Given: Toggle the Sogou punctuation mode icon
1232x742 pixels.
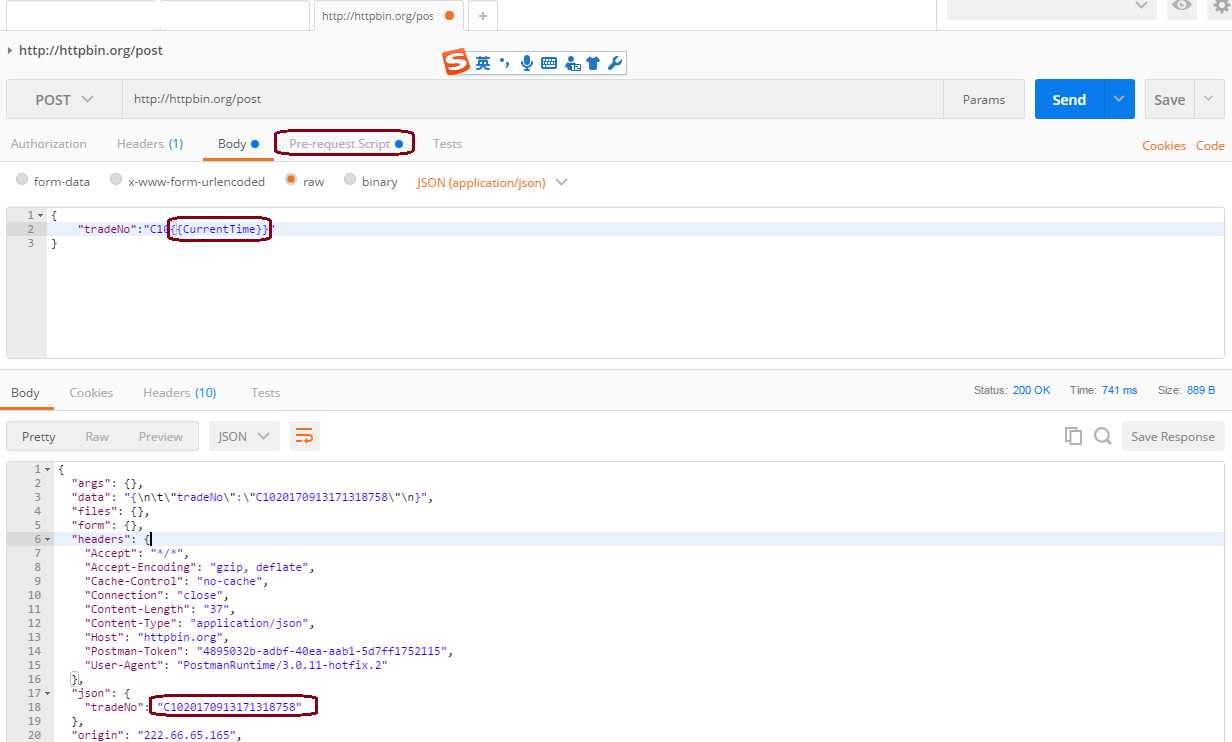Looking at the screenshot, I should (x=505, y=63).
